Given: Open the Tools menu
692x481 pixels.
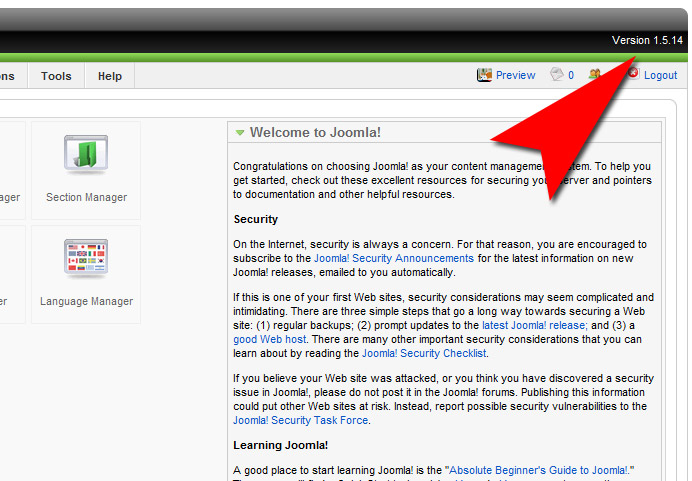Looking at the screenshot, I should coord(56,76).
